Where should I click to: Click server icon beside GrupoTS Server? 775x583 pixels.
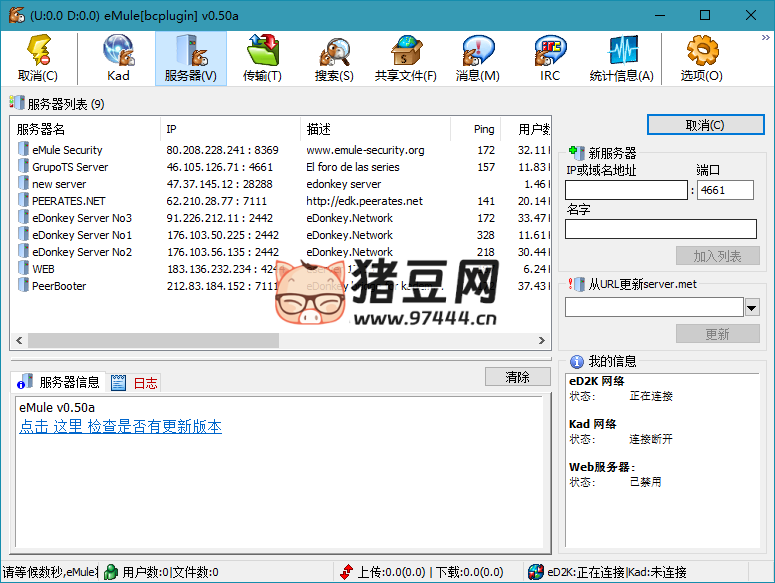coord(23,166)
